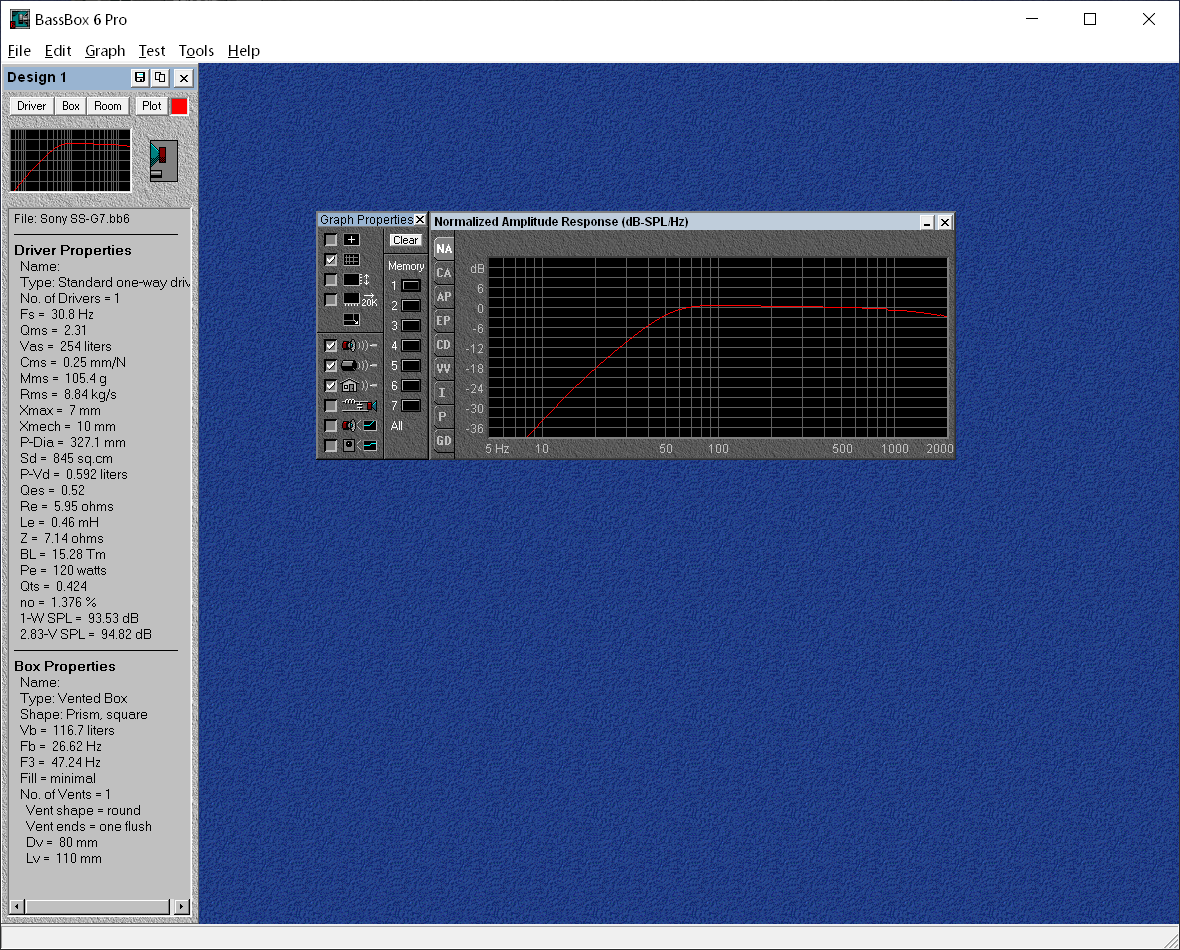Switch to the CA graph tab
The height and width of the screenshot is (950, 1180).
coord(444,273)
